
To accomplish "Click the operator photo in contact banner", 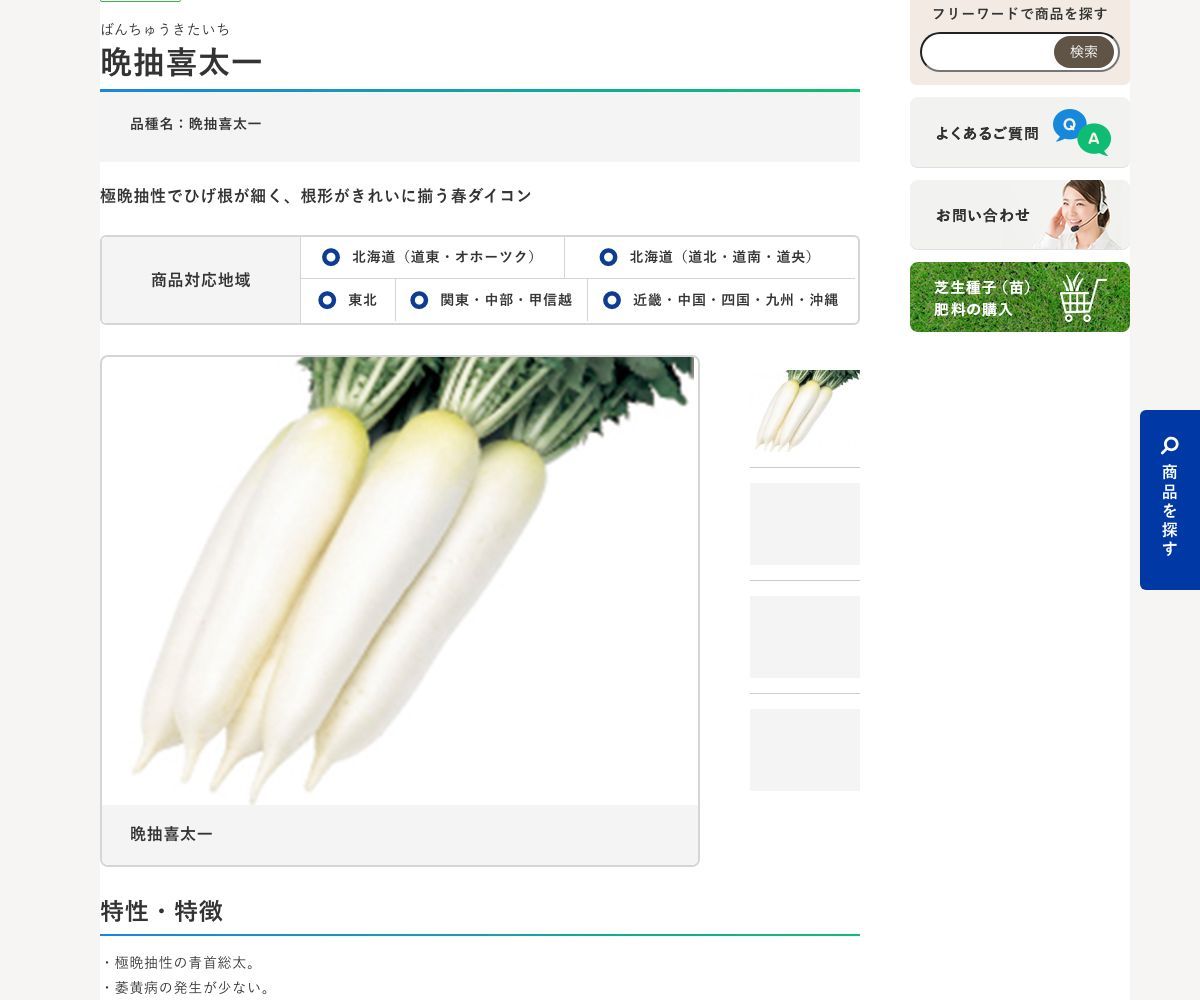I will coord(1082,215).
